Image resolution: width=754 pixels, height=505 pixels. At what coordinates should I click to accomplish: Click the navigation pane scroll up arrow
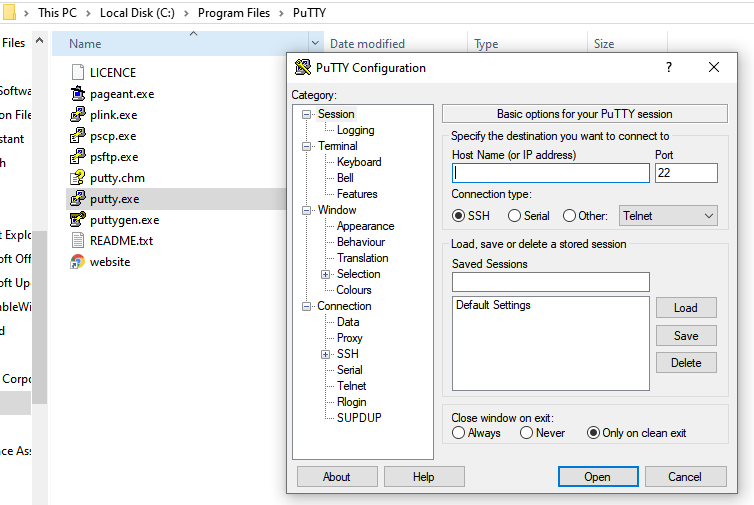[40, 40]
